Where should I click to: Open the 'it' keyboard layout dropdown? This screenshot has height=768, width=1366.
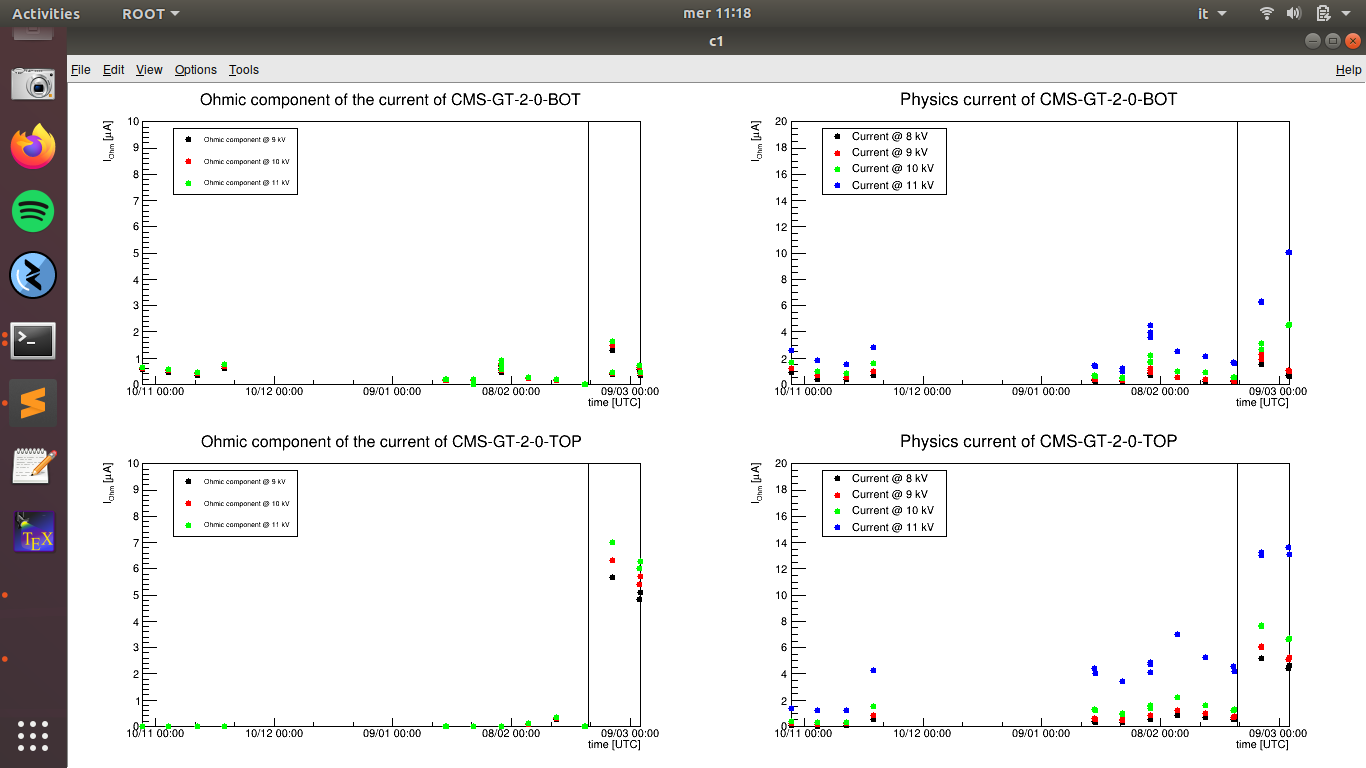pyautogui.click(x=1209, y=14)
